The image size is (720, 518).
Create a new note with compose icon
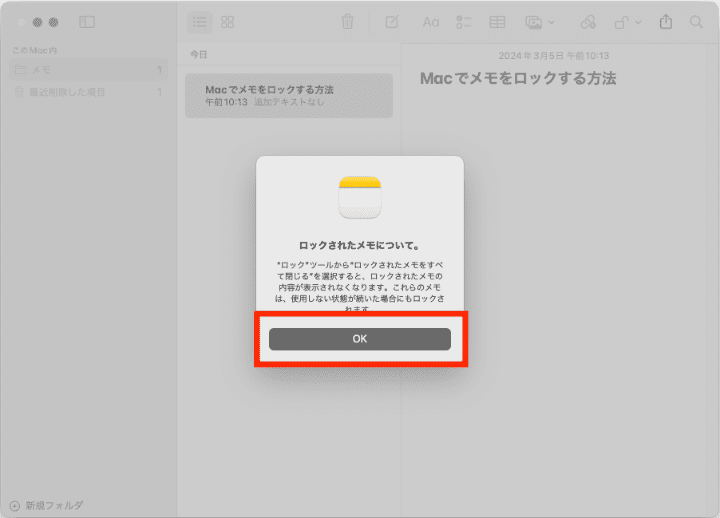click(x=392, y=22)
